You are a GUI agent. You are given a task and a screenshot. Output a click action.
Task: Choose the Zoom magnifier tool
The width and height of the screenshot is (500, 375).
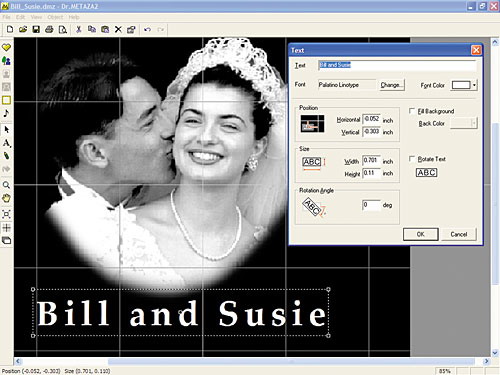tap(6, 185)
